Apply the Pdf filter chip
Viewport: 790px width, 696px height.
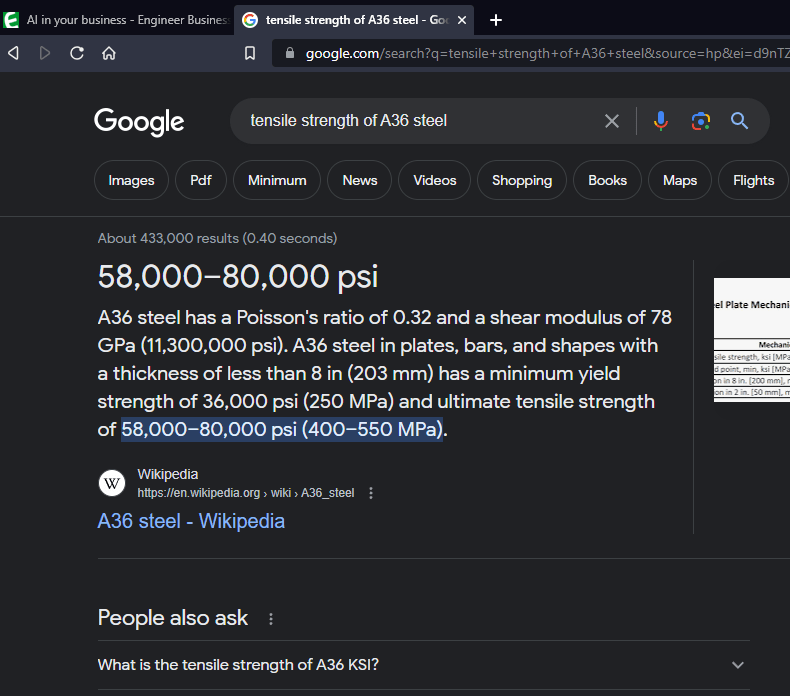[x=201, y=180]
